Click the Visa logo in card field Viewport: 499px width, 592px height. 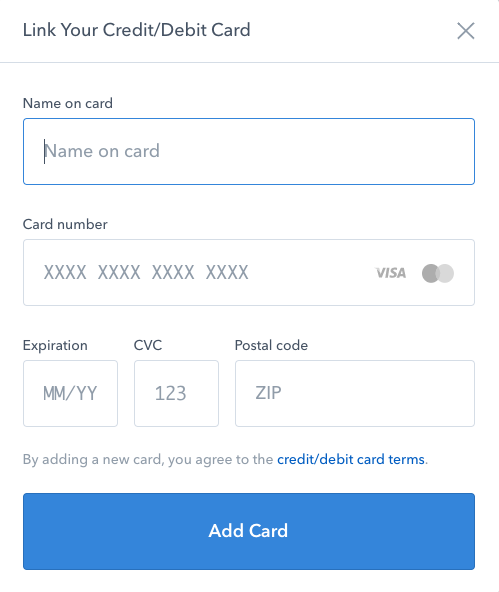click(x=391, y=273)
